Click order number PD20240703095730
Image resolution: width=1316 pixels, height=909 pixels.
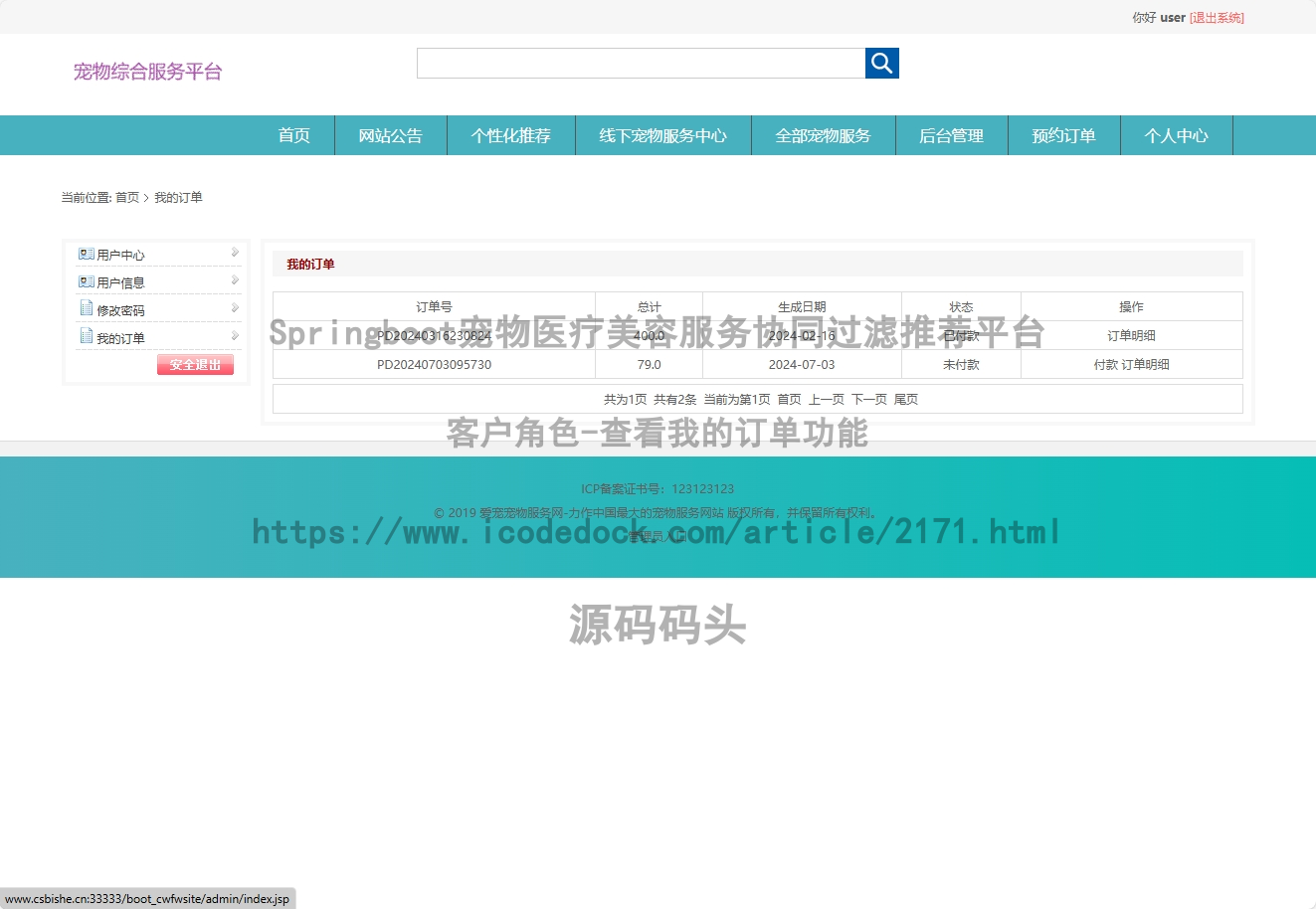click(x=434, y=365)
